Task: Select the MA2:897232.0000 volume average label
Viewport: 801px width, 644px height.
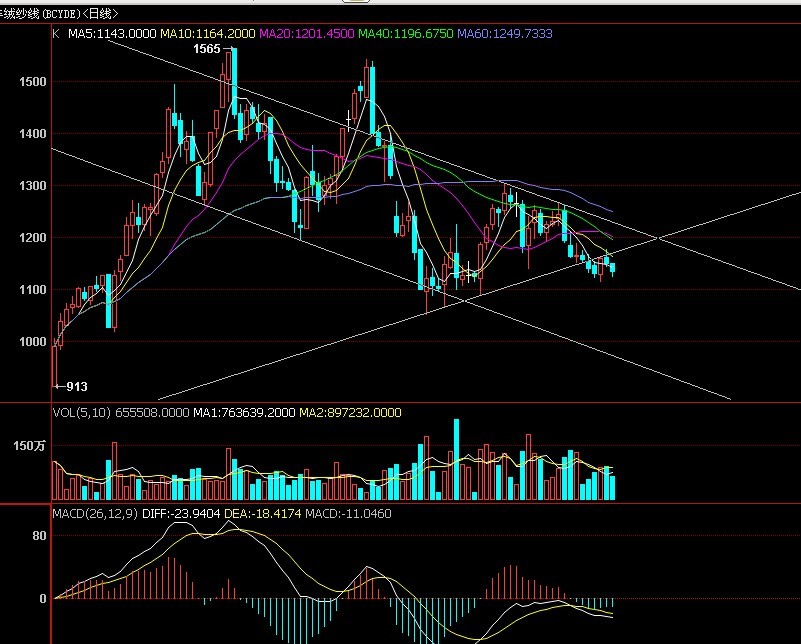Action: point(350,413)
